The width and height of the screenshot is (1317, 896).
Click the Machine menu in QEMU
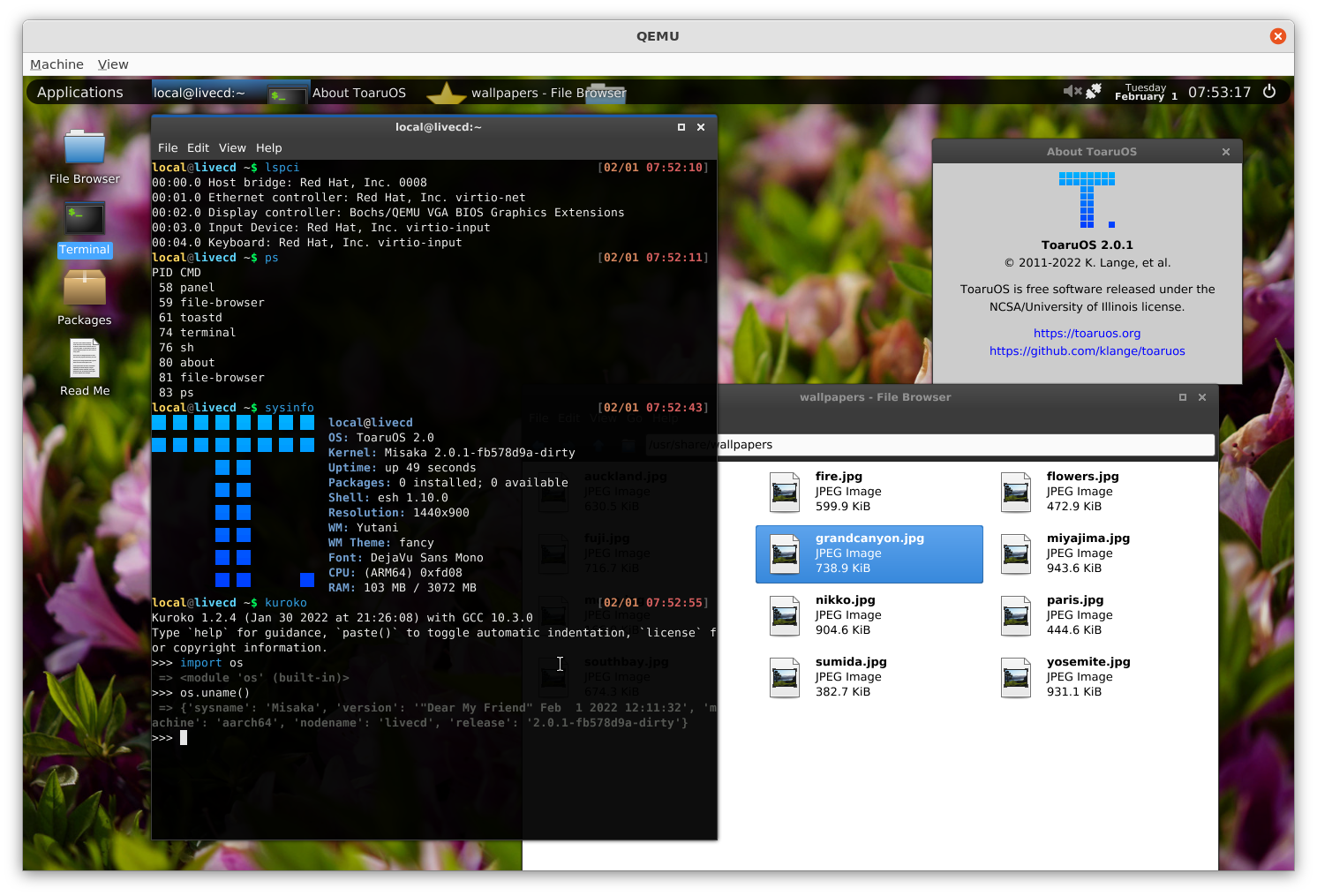click(56, 64)
